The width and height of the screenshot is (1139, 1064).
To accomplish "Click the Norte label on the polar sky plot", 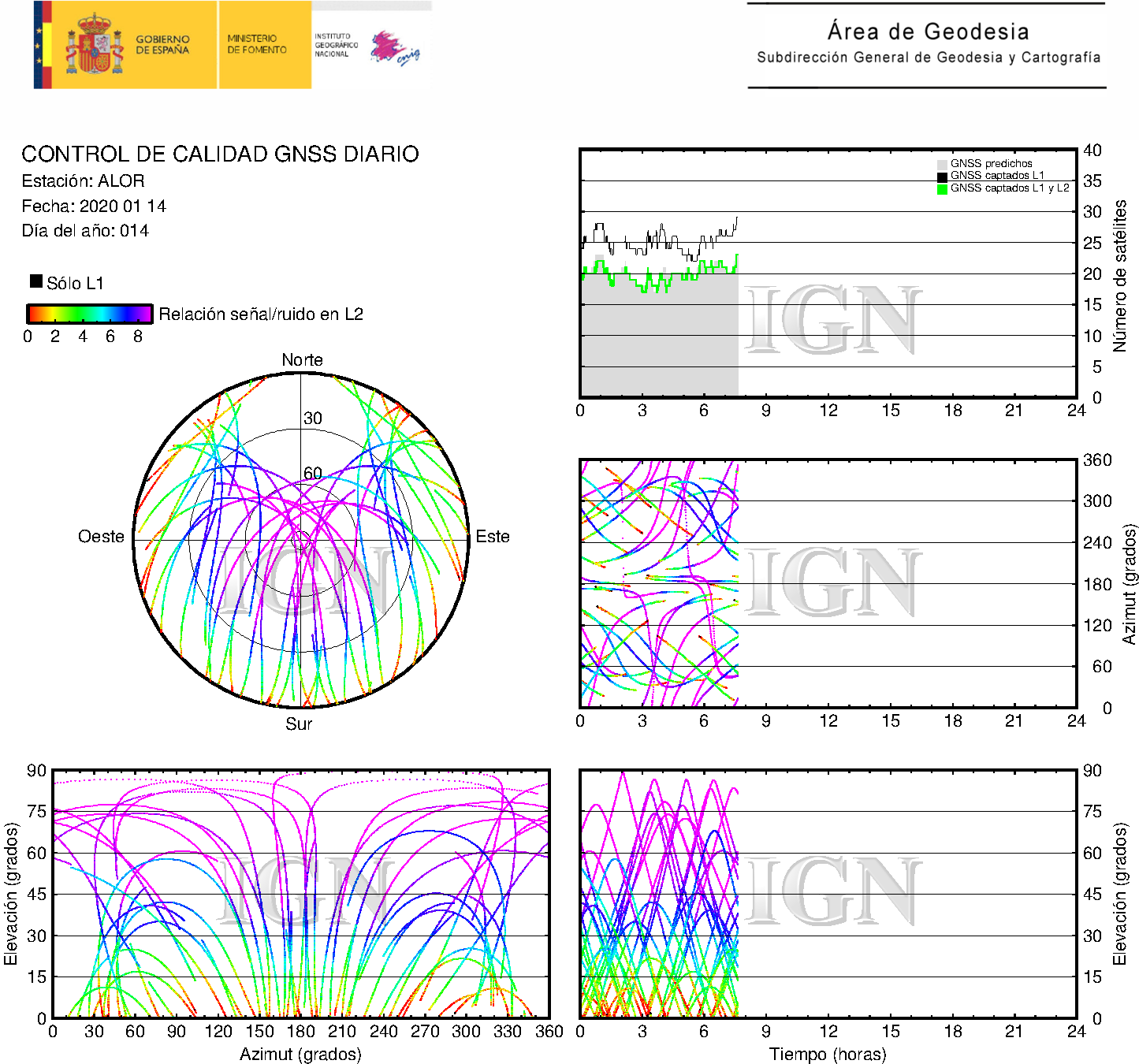I will [x=302, y=360].
